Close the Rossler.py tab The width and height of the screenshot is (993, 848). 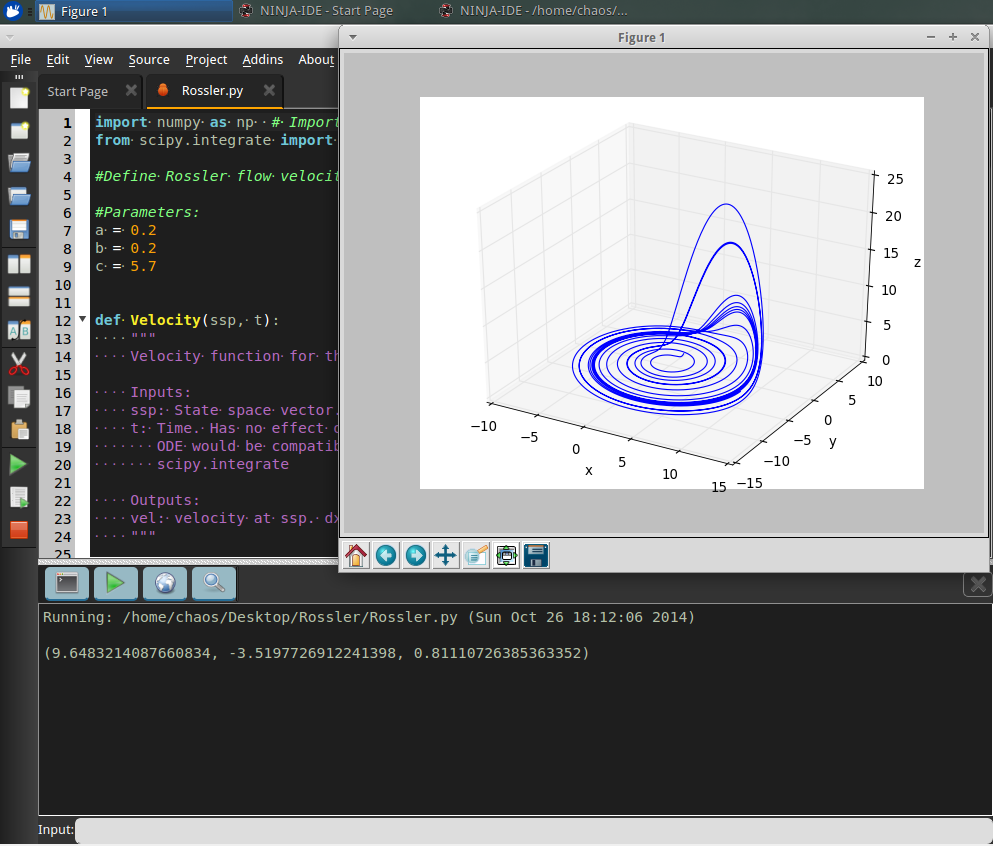click(x=269, y=91)
